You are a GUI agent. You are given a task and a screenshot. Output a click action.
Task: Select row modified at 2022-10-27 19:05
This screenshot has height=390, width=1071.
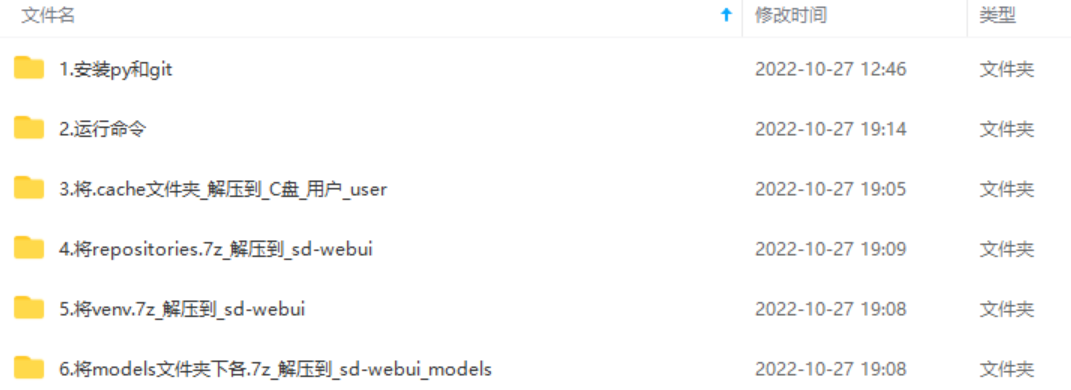tap(536, 189)
